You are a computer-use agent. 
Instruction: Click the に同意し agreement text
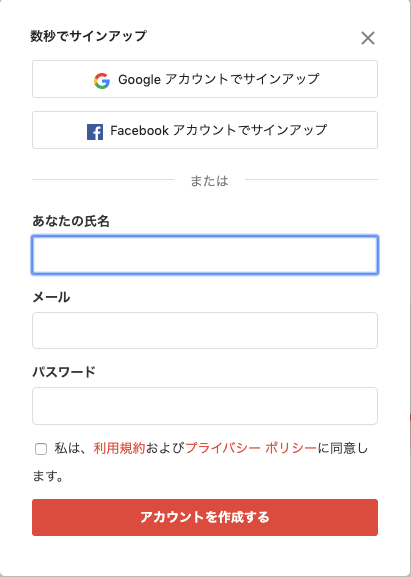(x=343, y=448)
